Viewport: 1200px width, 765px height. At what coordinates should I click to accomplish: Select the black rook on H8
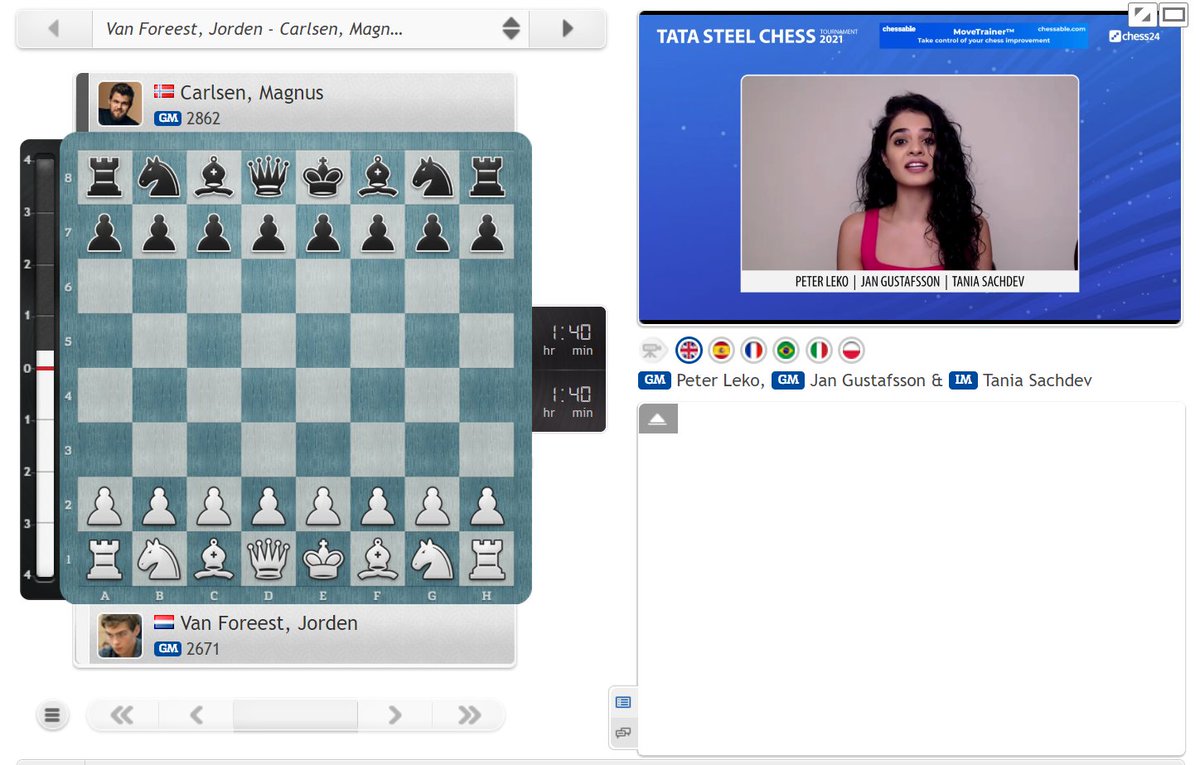pyautogui.click(x=486, y=178)
